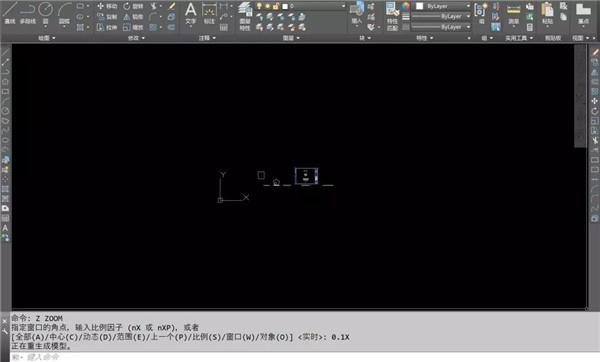Screen dimensions: 600x362
Task: Open 图层特性 (Layer Properties) manager
Action: coord(245,16)
